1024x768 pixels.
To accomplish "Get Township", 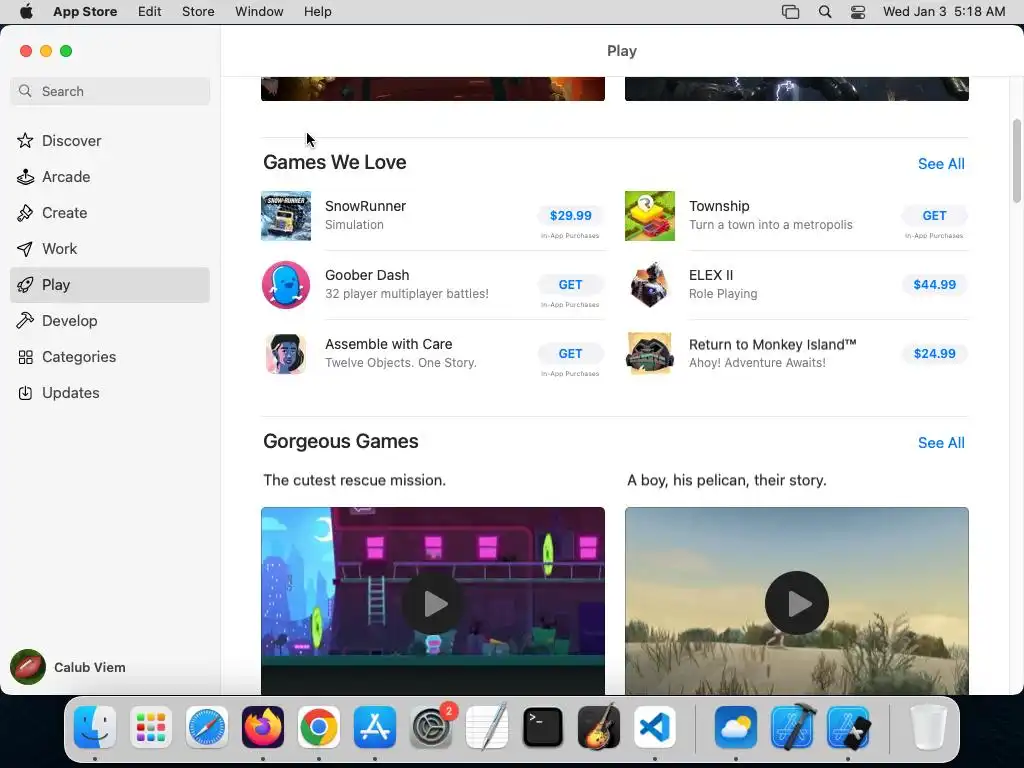I will (x=935, y=216).
